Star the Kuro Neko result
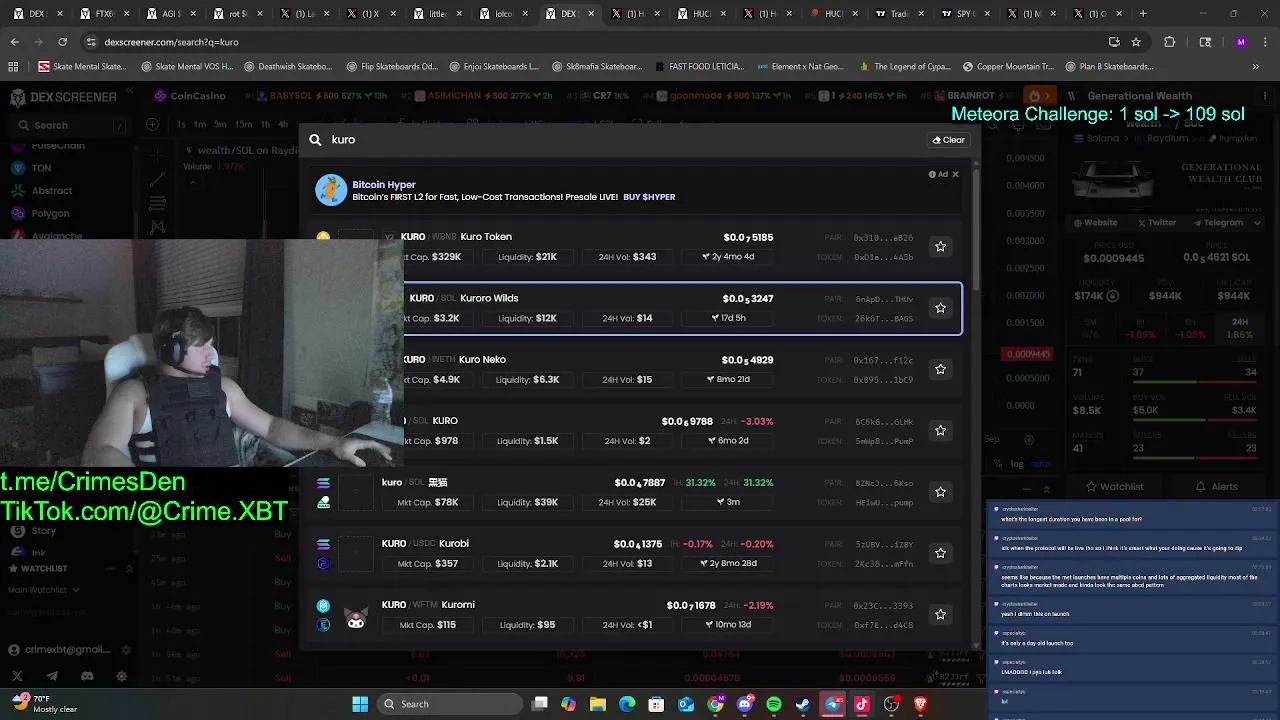Viewport: 1280px width, 720px height. (x=940, y=369)
